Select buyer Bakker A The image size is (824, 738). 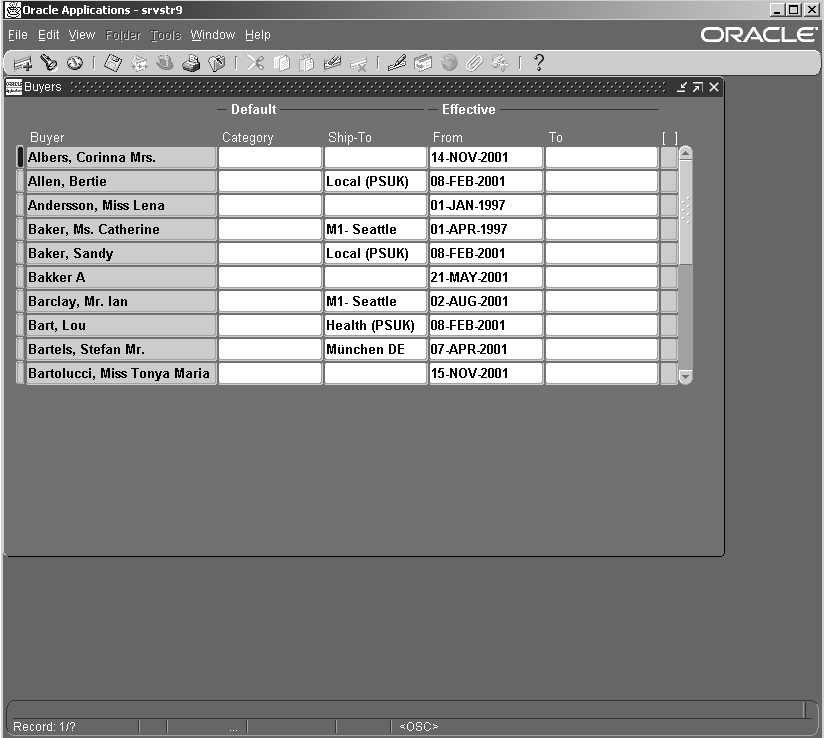tap(121, 278)
